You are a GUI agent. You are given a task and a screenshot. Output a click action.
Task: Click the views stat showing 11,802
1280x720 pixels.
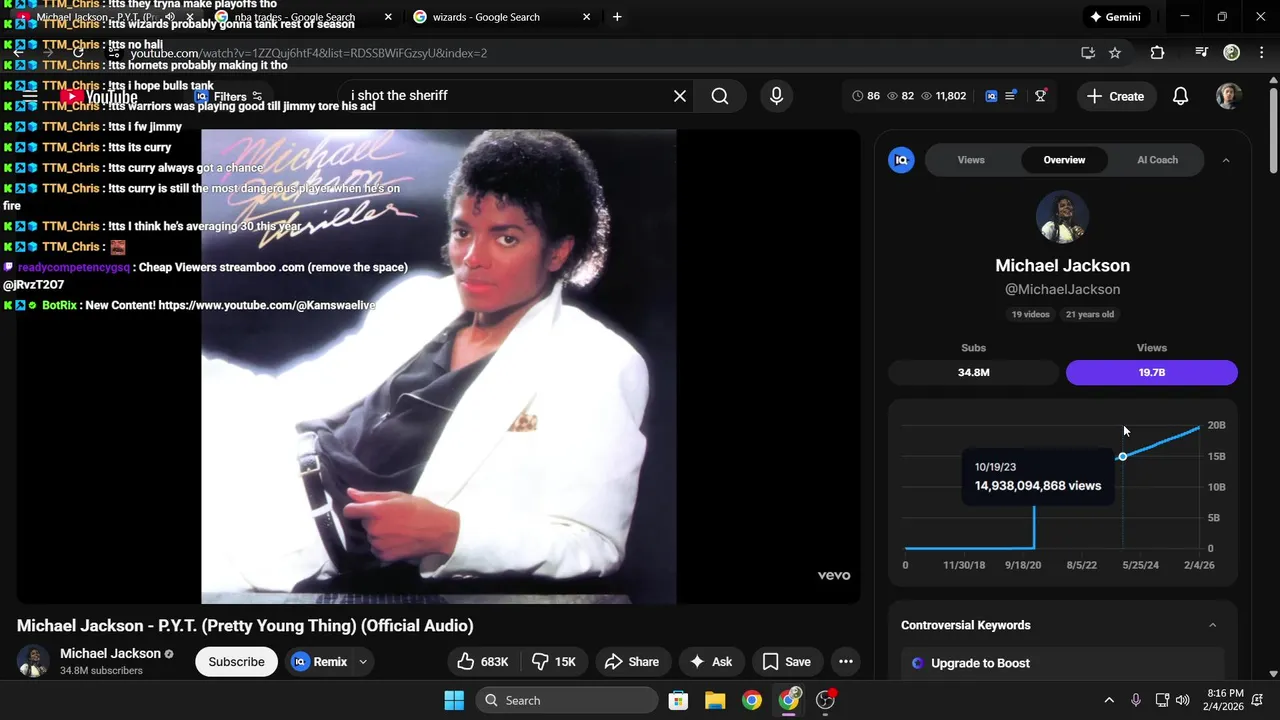(x=943, y=96)
